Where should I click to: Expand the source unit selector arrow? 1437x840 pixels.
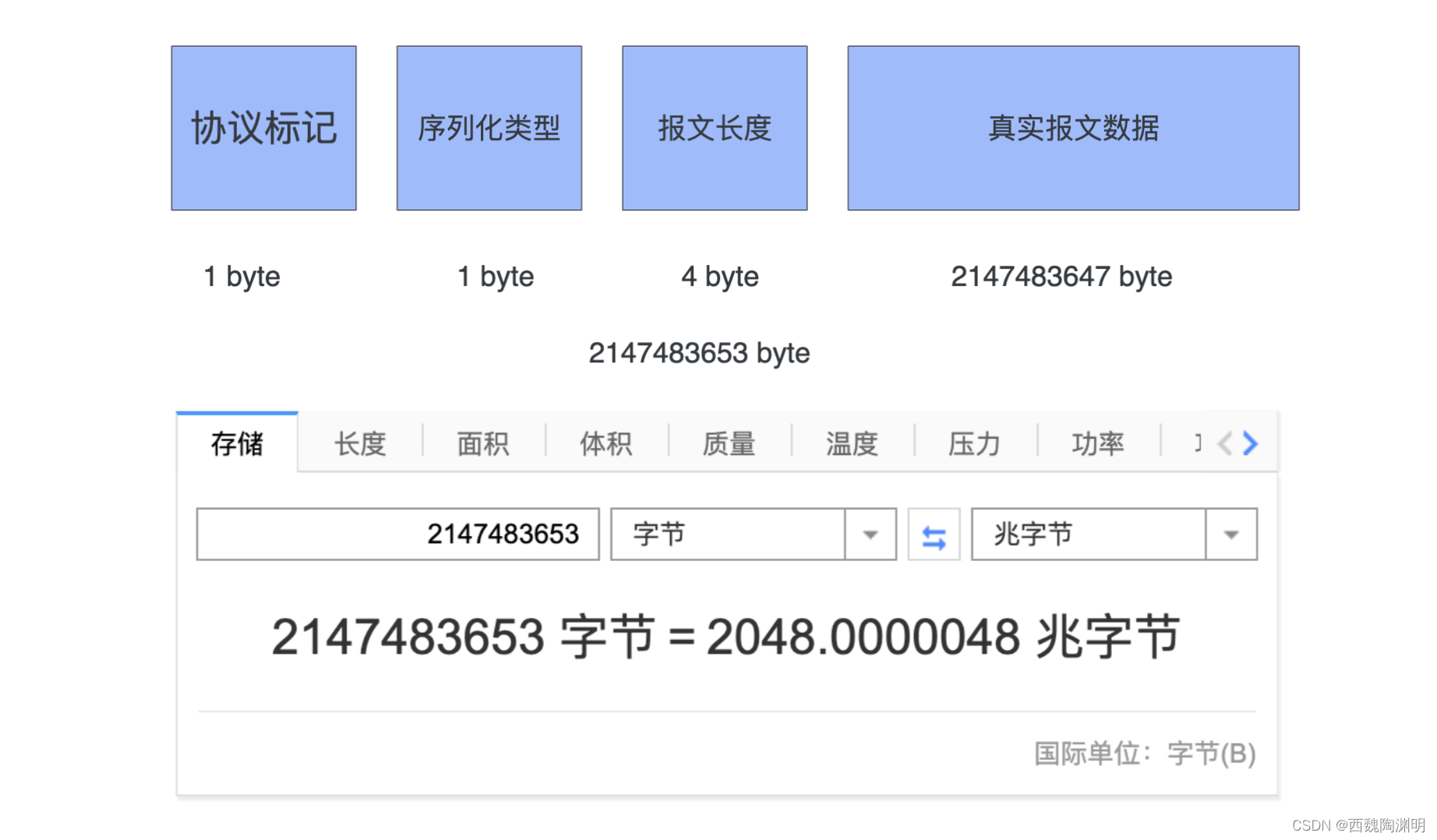pos(870,535)
